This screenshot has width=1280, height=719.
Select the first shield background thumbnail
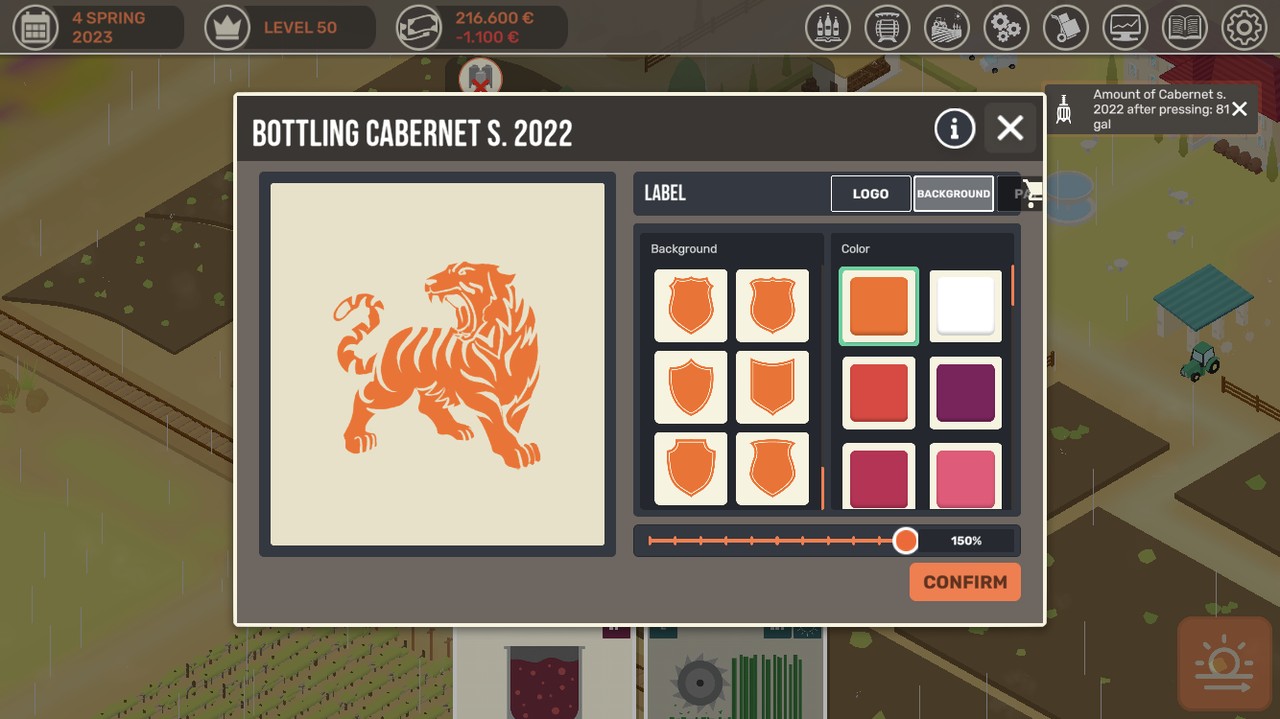pyautogui.click(x=691, y=306)
